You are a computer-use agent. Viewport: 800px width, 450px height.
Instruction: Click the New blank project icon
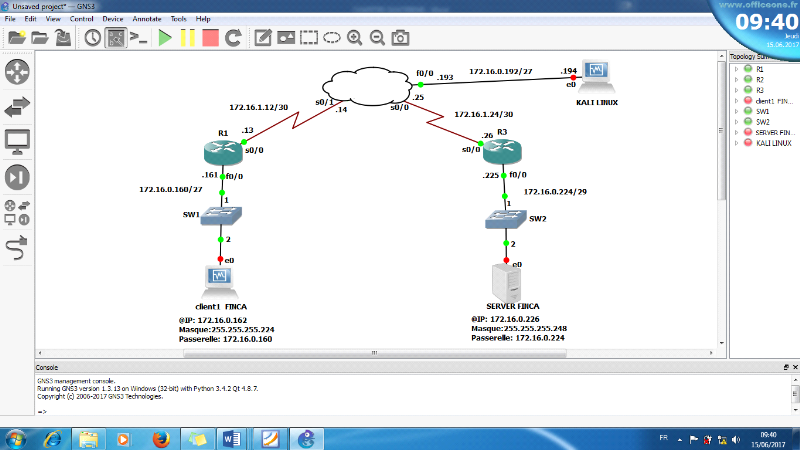17,38
